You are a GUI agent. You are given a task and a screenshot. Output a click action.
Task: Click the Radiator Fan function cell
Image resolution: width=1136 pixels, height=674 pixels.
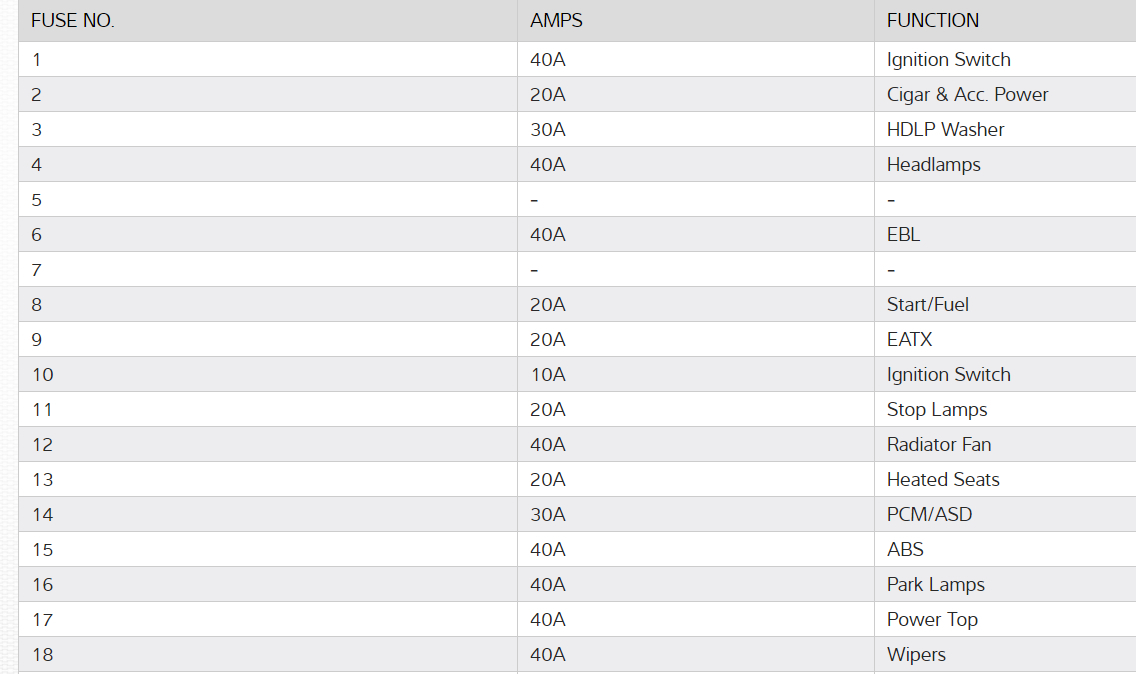[x=938, y=445]
